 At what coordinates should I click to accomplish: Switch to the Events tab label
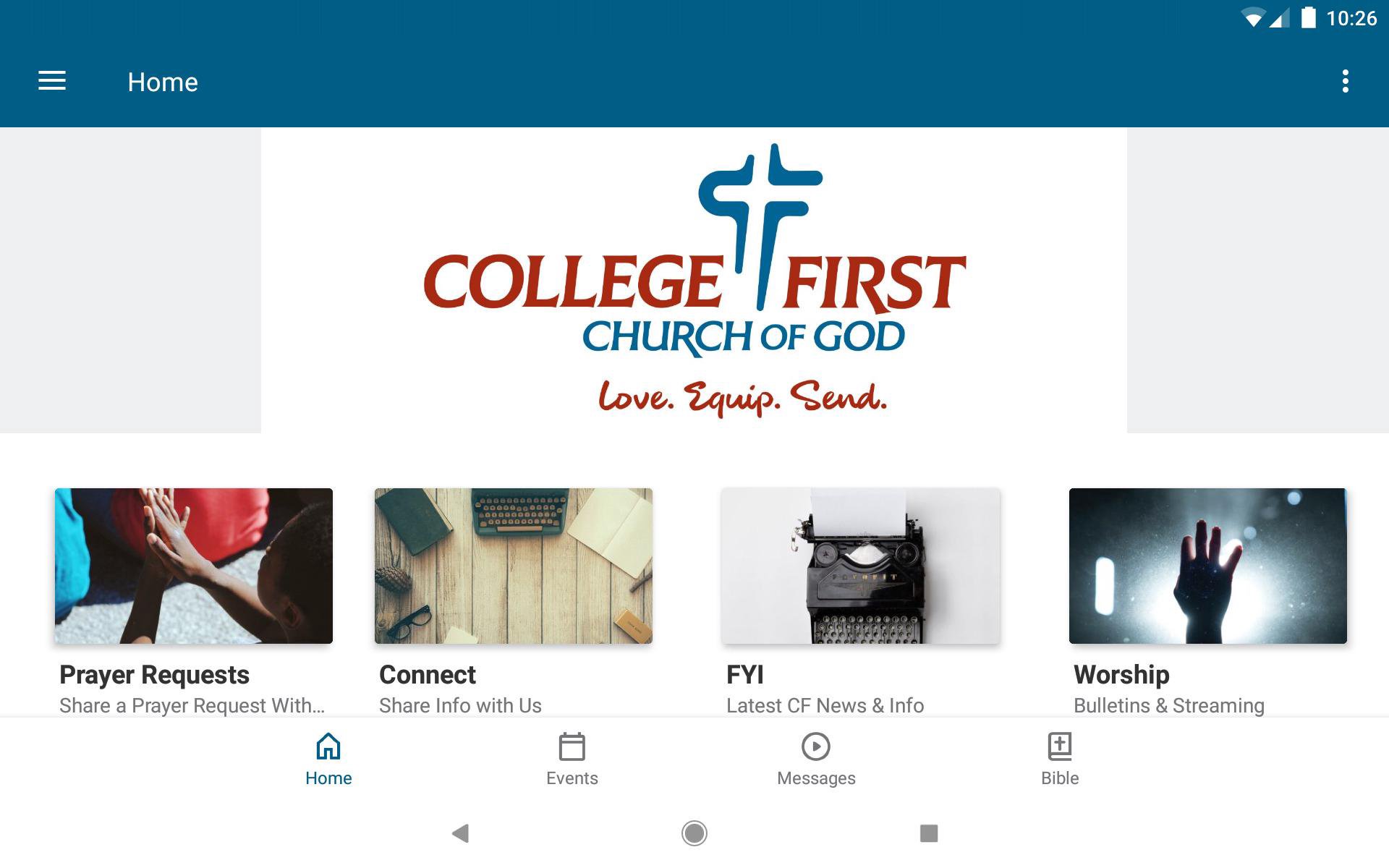(572, 778)
